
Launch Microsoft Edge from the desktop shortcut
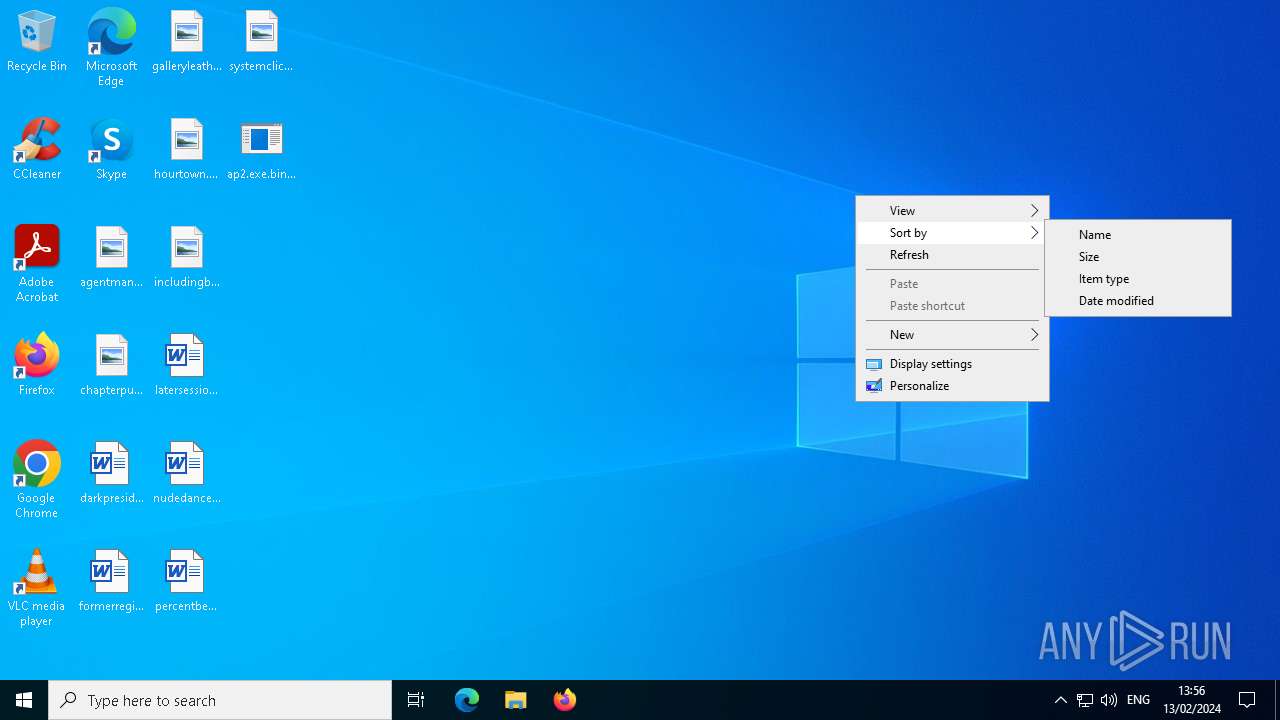(111, 47)
